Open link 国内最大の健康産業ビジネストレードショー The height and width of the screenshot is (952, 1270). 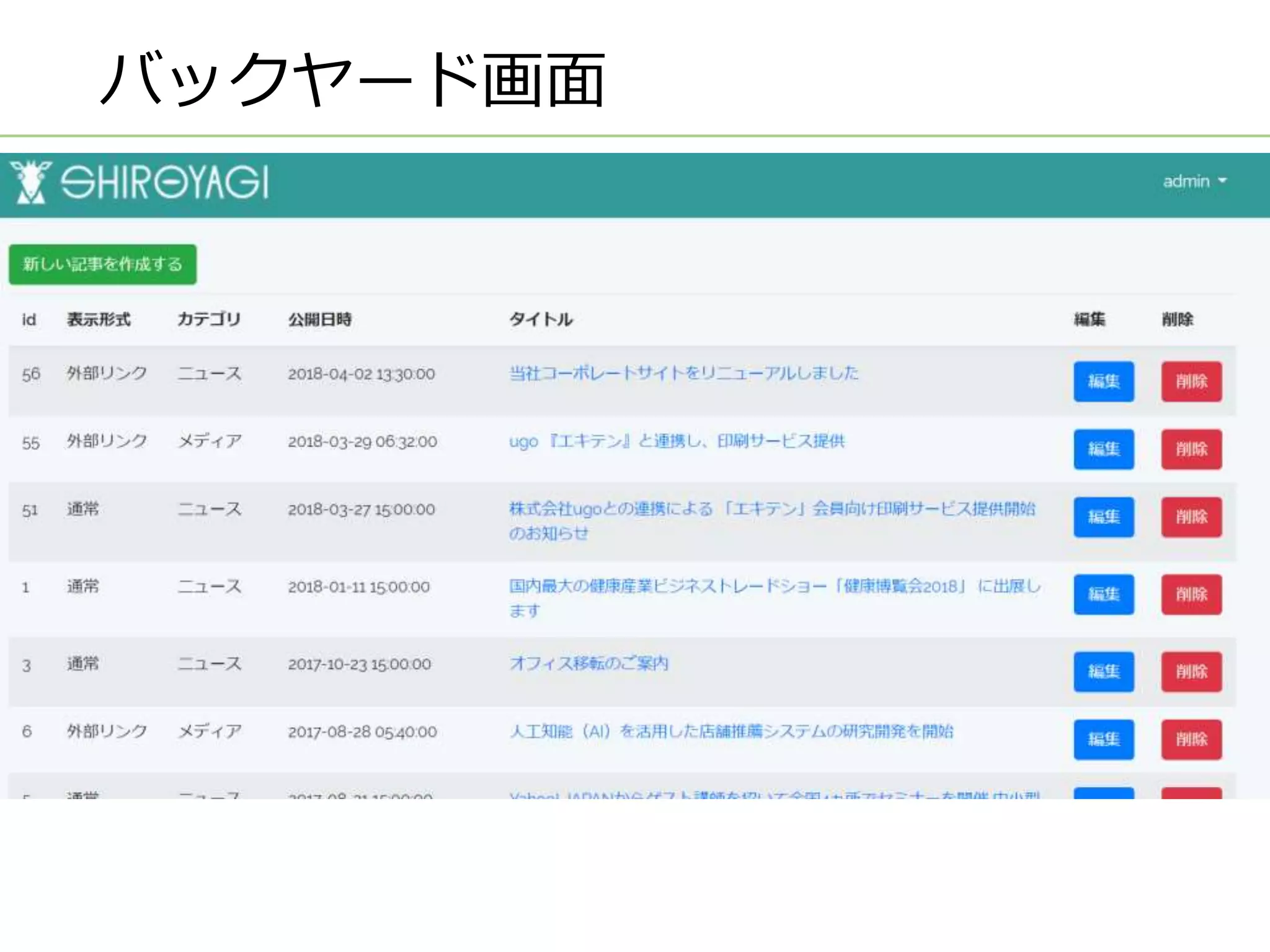point(775,598)
